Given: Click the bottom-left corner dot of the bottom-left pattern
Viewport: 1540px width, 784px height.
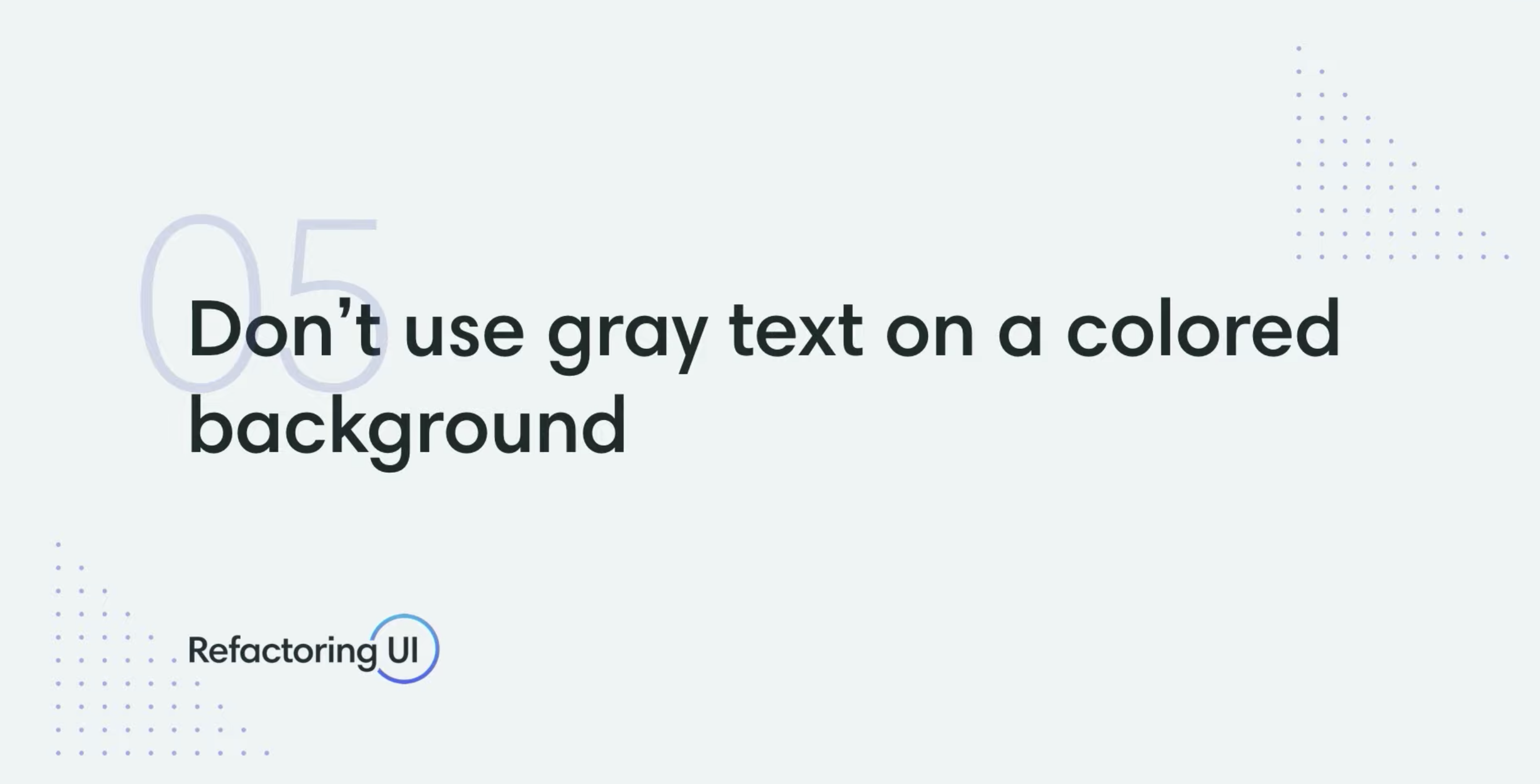Looking at the screenshot, I should [58, 753].
